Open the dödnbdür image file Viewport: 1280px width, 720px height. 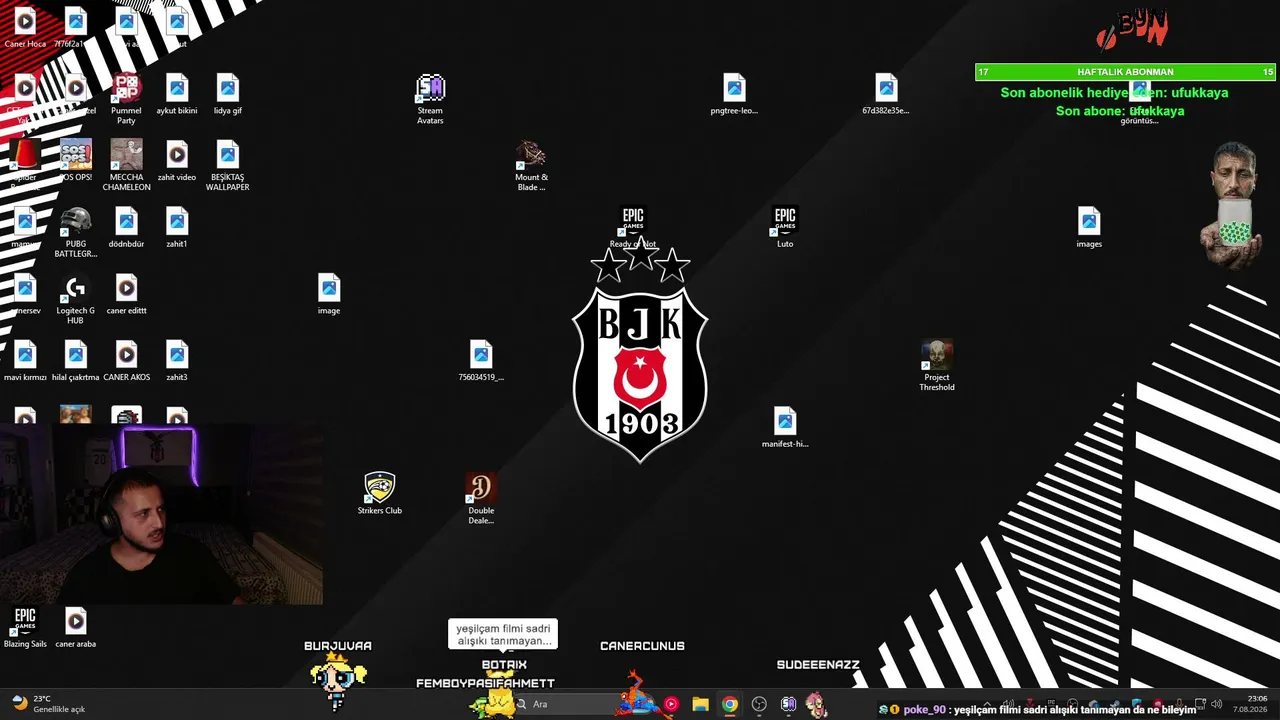(x=126, y=227)
